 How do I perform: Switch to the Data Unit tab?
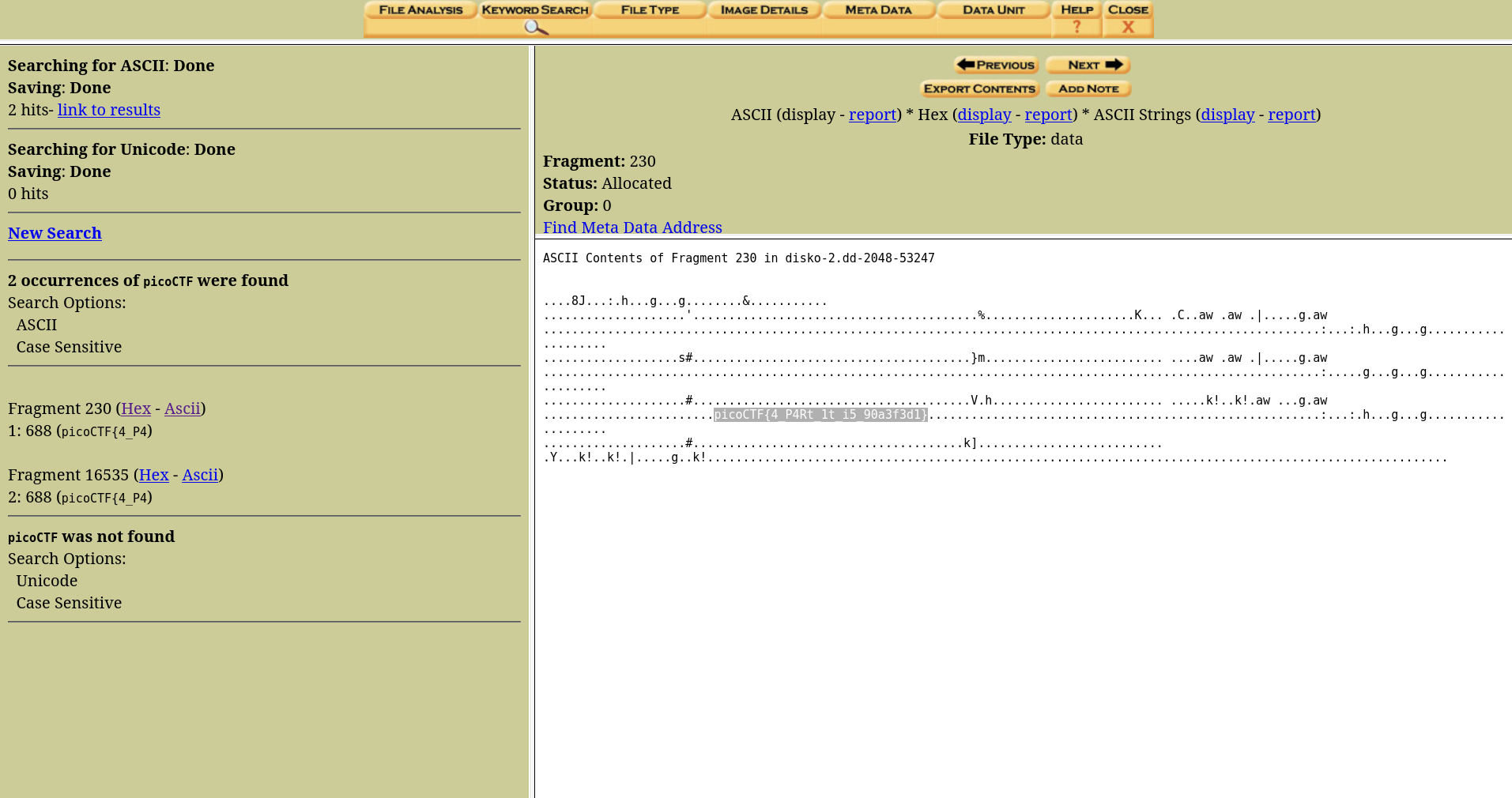click(994, 10)
